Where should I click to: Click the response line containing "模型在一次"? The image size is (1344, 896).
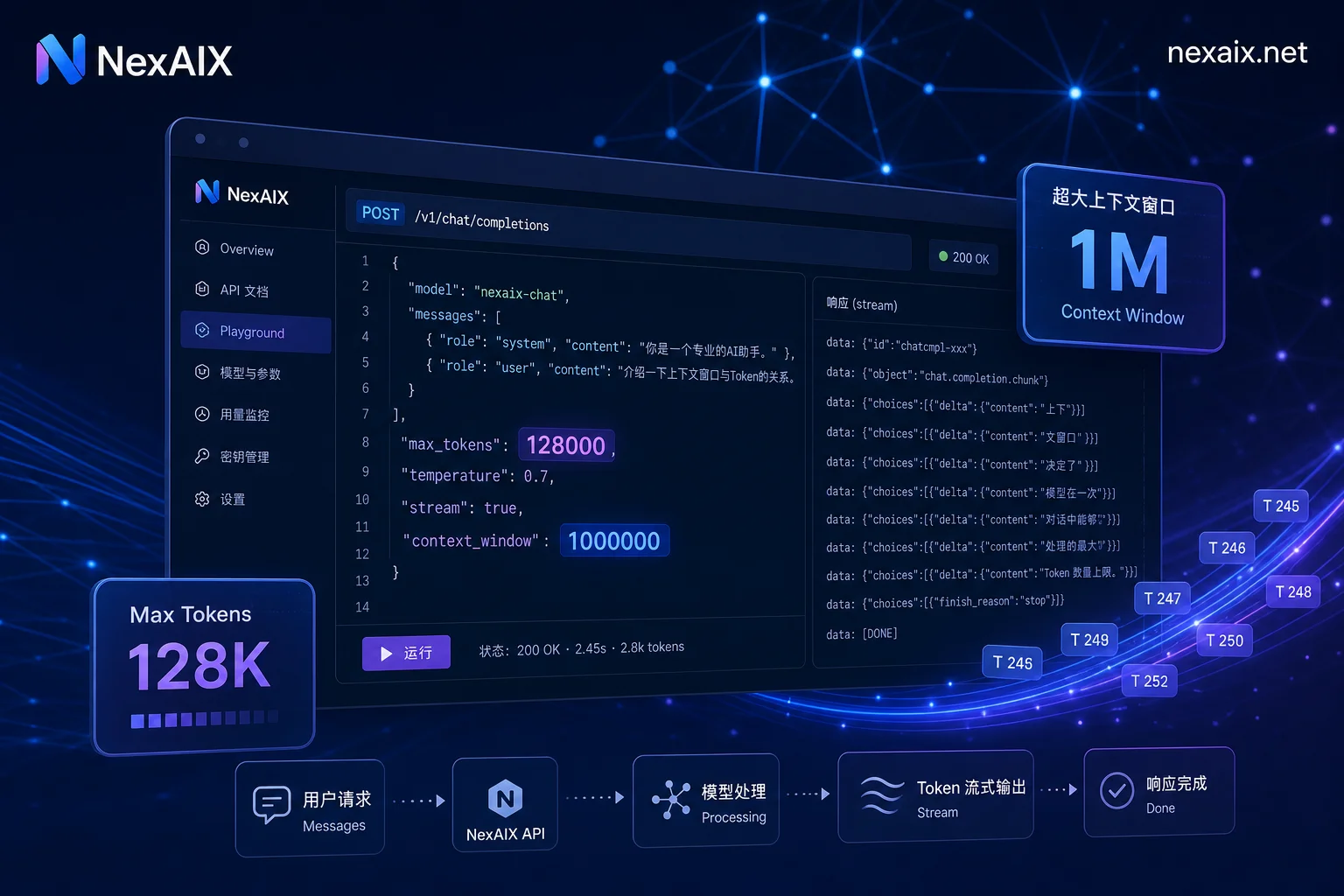pos(970,492)
